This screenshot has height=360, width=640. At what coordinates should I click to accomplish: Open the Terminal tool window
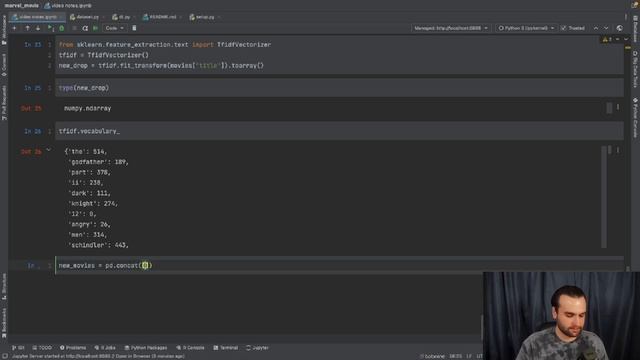(x=225, y=348)
